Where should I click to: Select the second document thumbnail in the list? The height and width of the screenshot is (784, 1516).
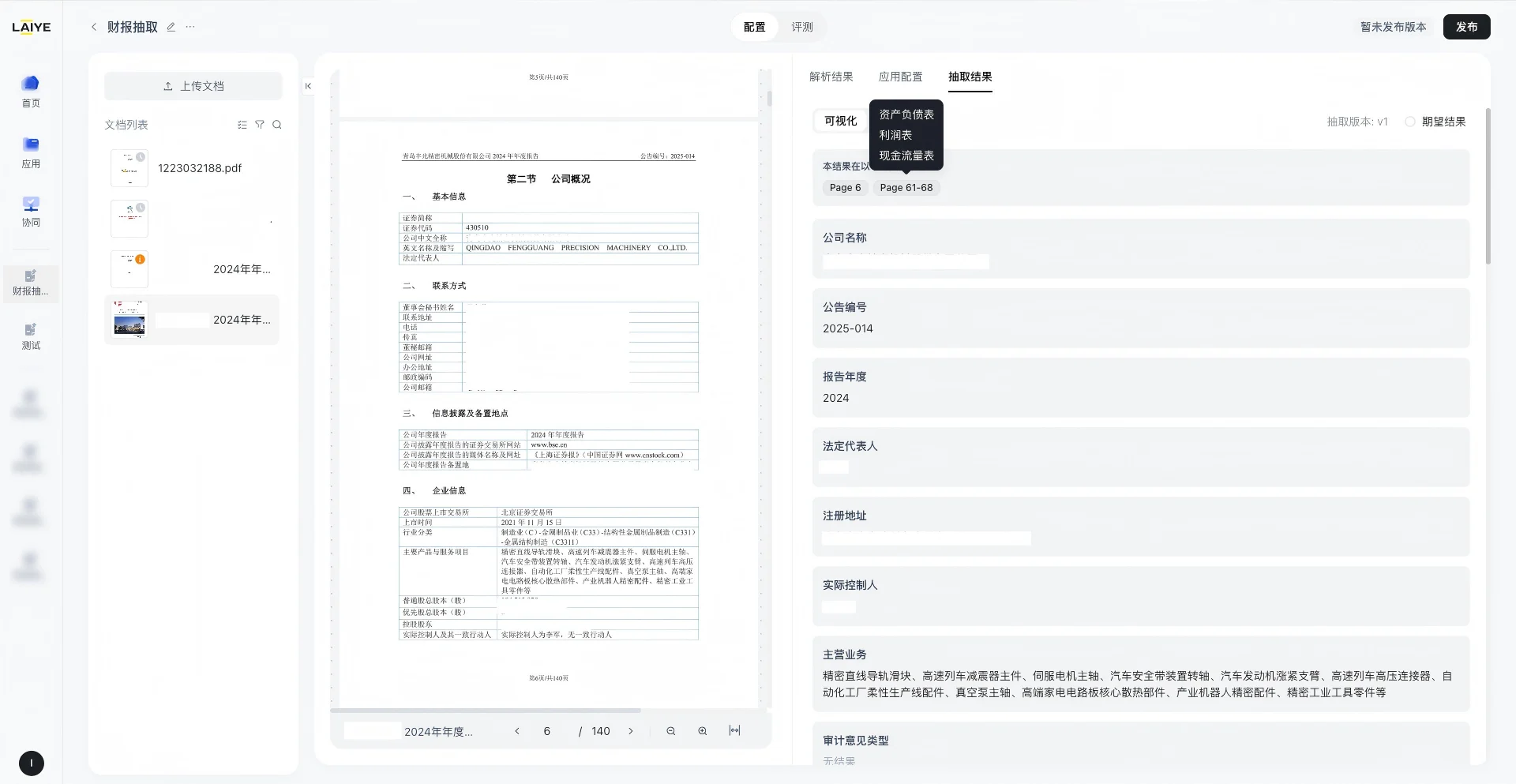tap(129, 219)
